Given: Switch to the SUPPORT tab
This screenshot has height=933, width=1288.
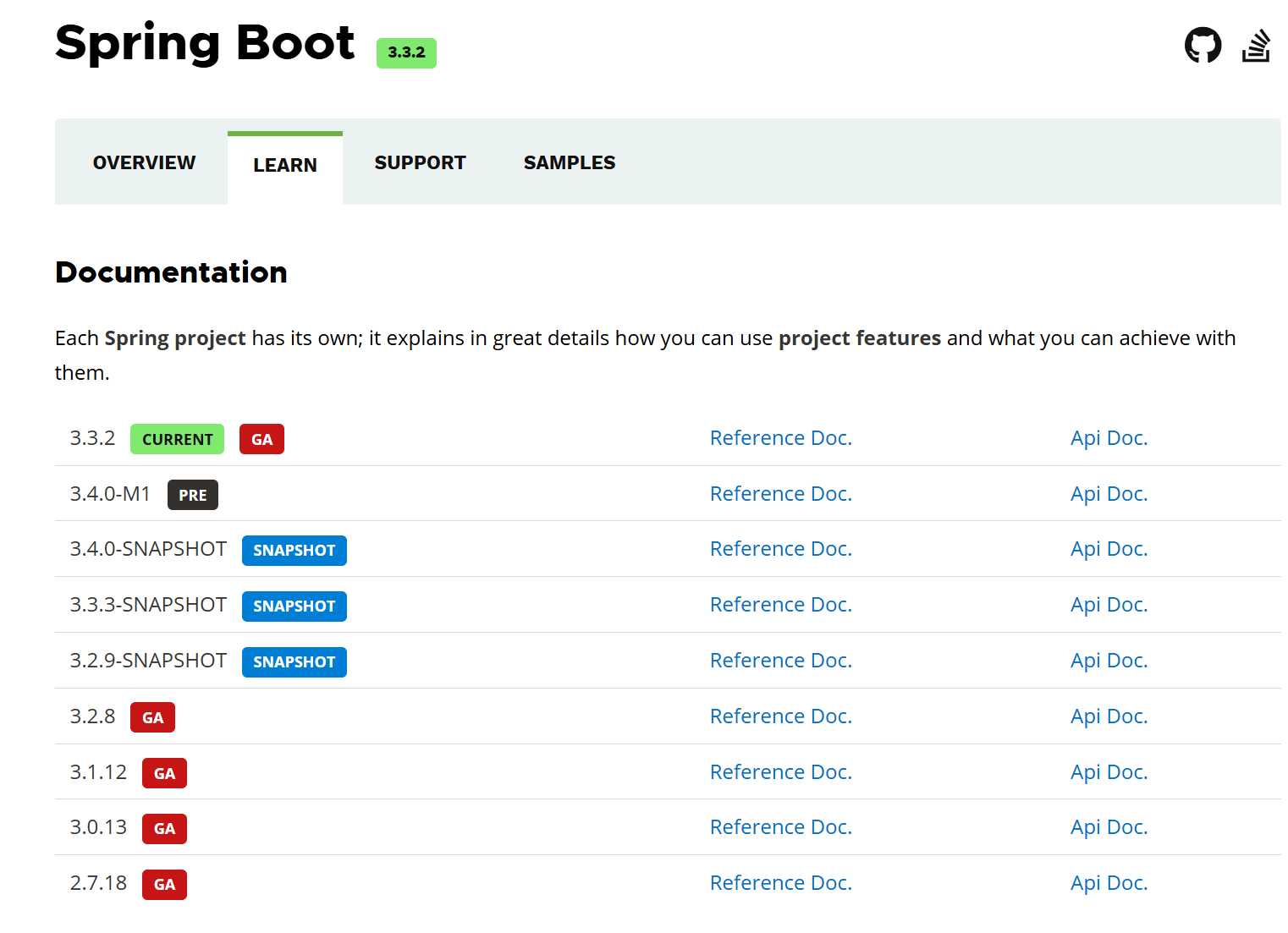Looking at the screenshot, I should 420,162.
